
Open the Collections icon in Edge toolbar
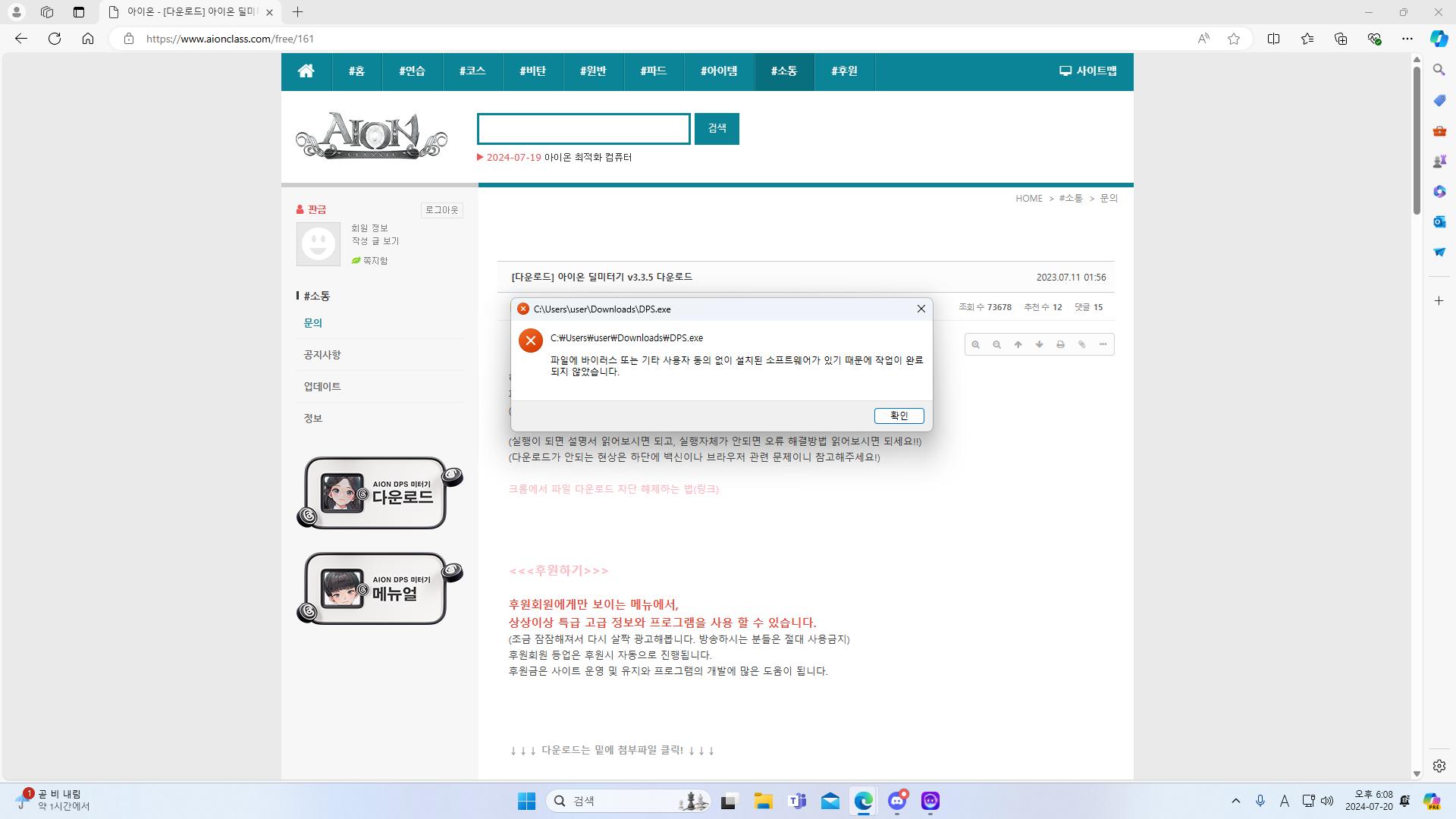click(x=1341, y=39)
